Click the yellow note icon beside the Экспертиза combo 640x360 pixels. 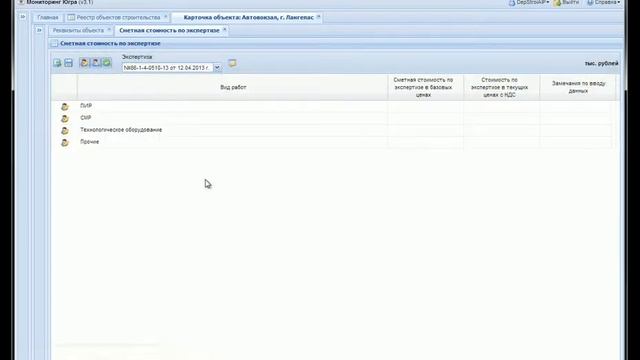click(232, 63)
